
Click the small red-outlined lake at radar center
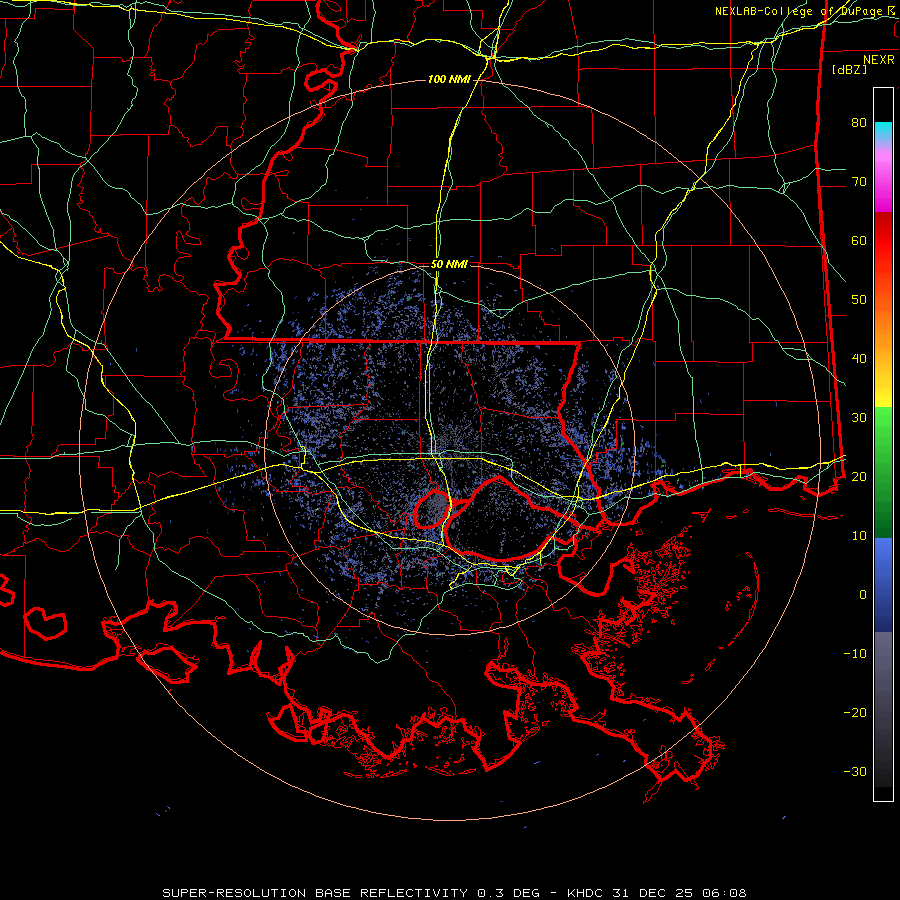[432, 509]
